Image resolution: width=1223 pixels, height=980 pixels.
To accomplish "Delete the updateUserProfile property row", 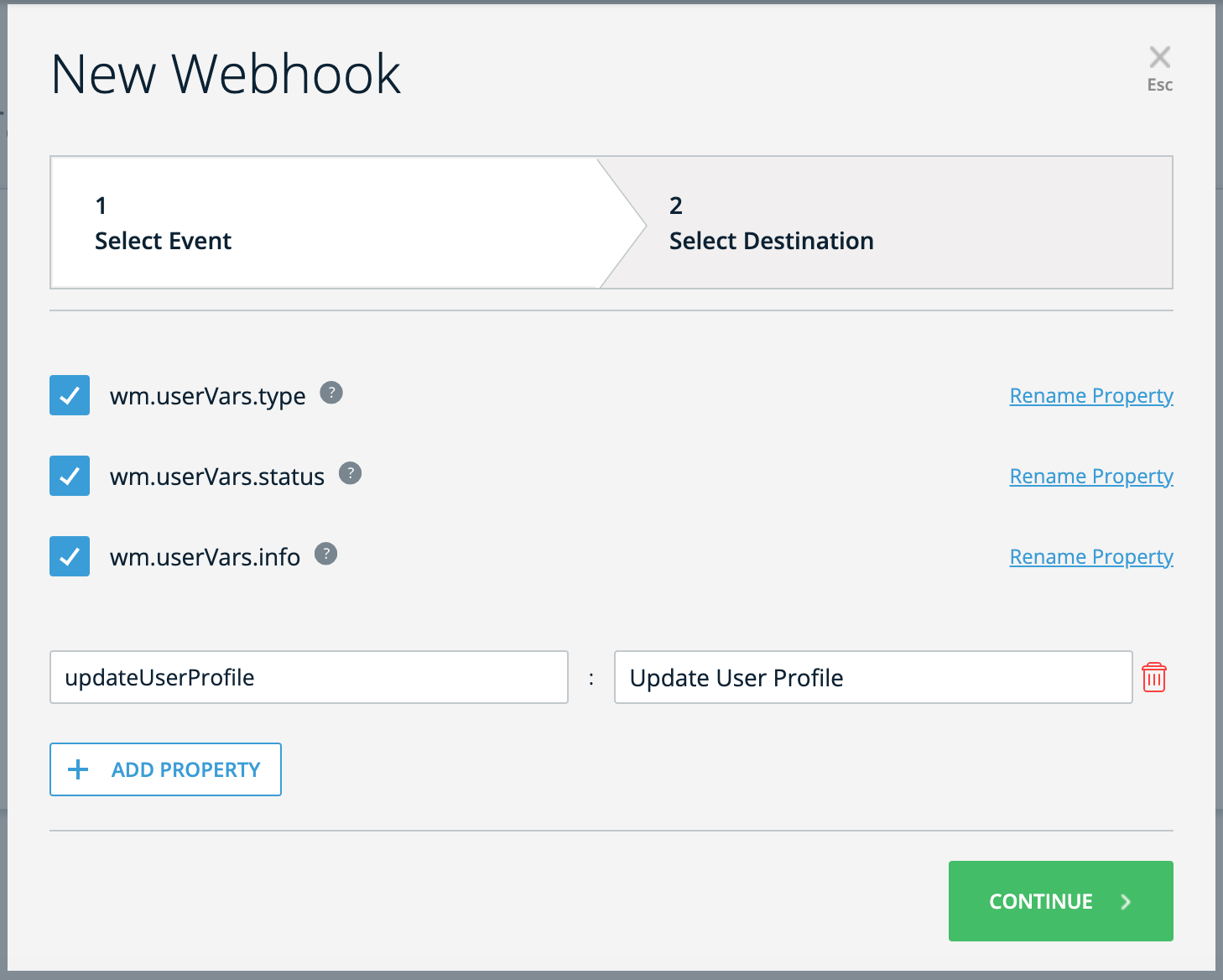I will [x=1154, y=677].
